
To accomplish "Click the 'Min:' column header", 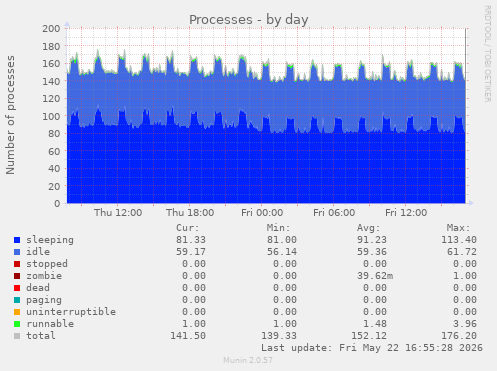I will pos(278,228).
